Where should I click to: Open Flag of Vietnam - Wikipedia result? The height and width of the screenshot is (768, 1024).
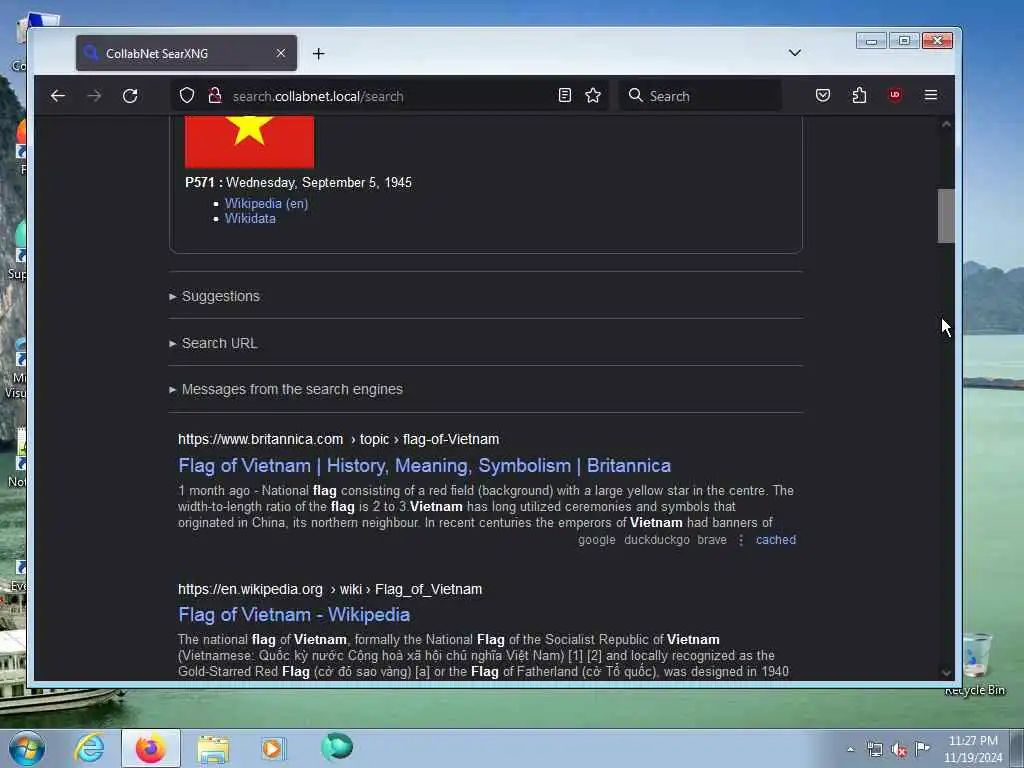[294, 615]
